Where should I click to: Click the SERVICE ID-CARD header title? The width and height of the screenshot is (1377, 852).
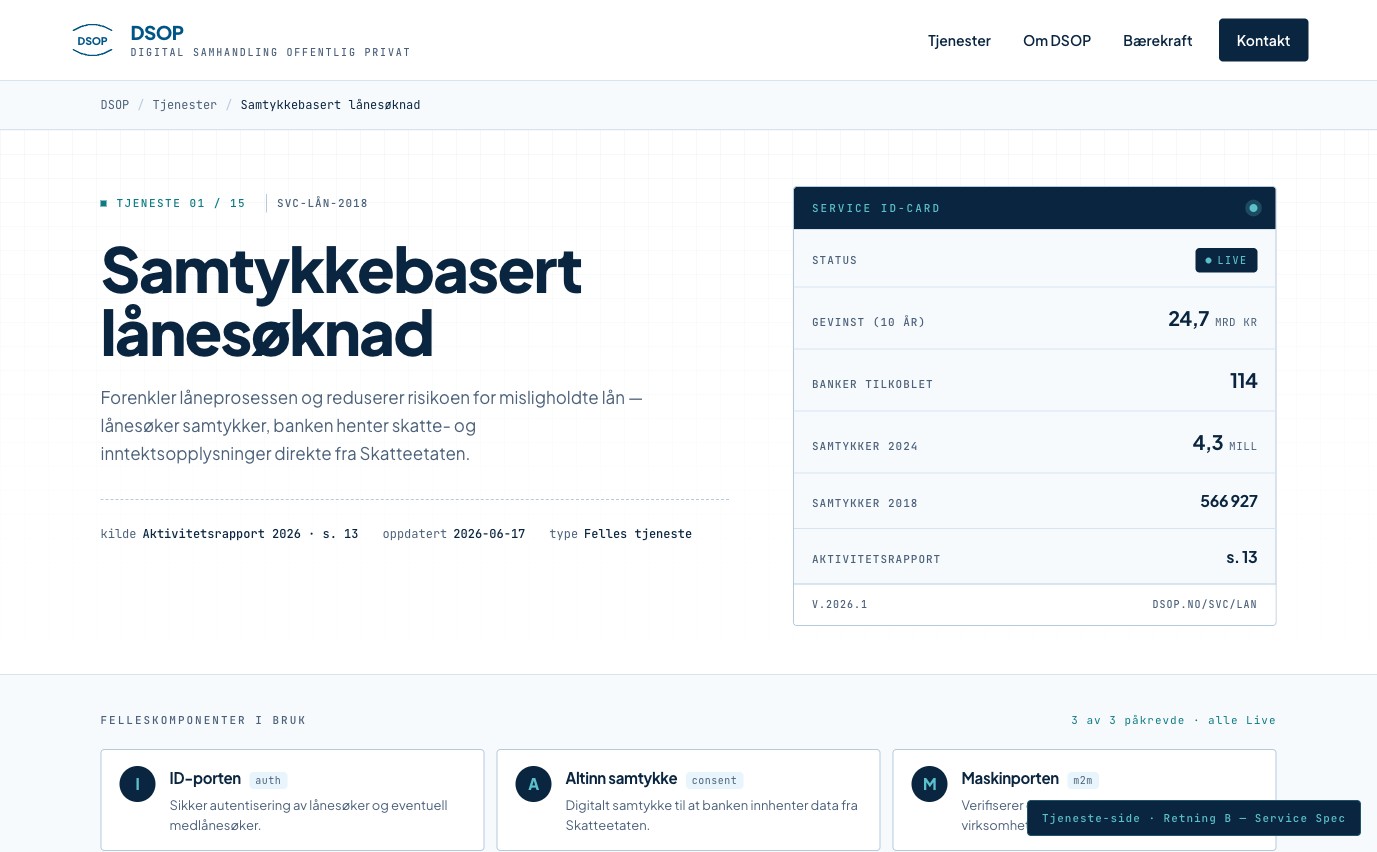pos(876,208)
